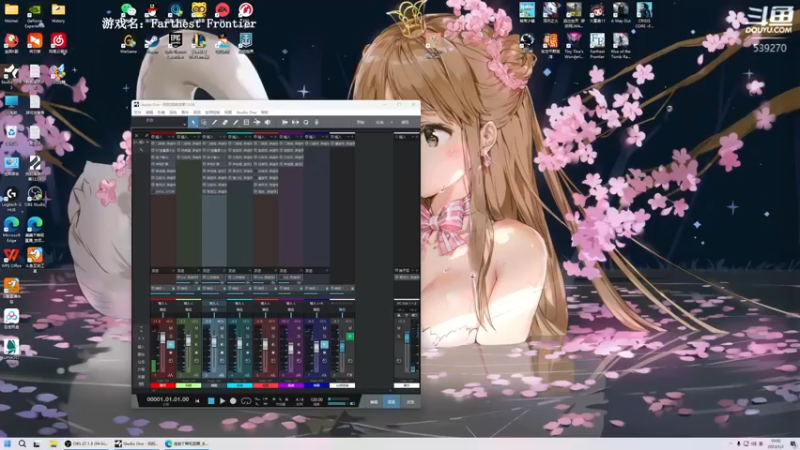Open Logitech G HUB desktop icon
Image resolution: width=800 pixels, height=450 pixels.
pos(11,198)
